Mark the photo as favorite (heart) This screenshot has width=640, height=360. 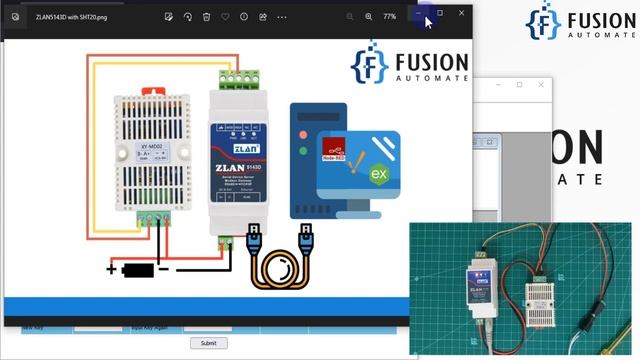tap(225, 17)
